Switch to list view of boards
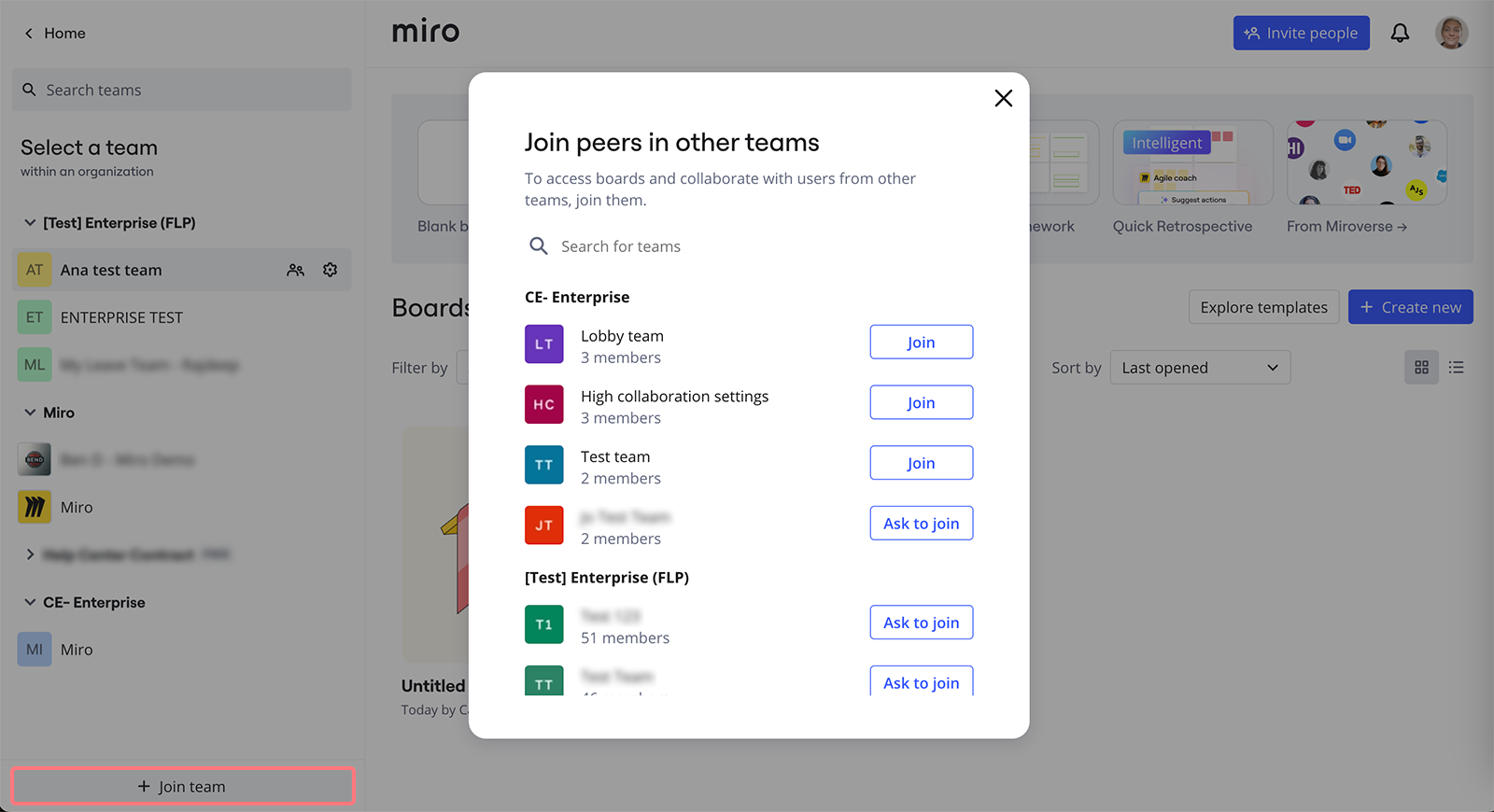Image resolution: width=1494 pixels, height=812 pixels. click(x=1456, y=368)
